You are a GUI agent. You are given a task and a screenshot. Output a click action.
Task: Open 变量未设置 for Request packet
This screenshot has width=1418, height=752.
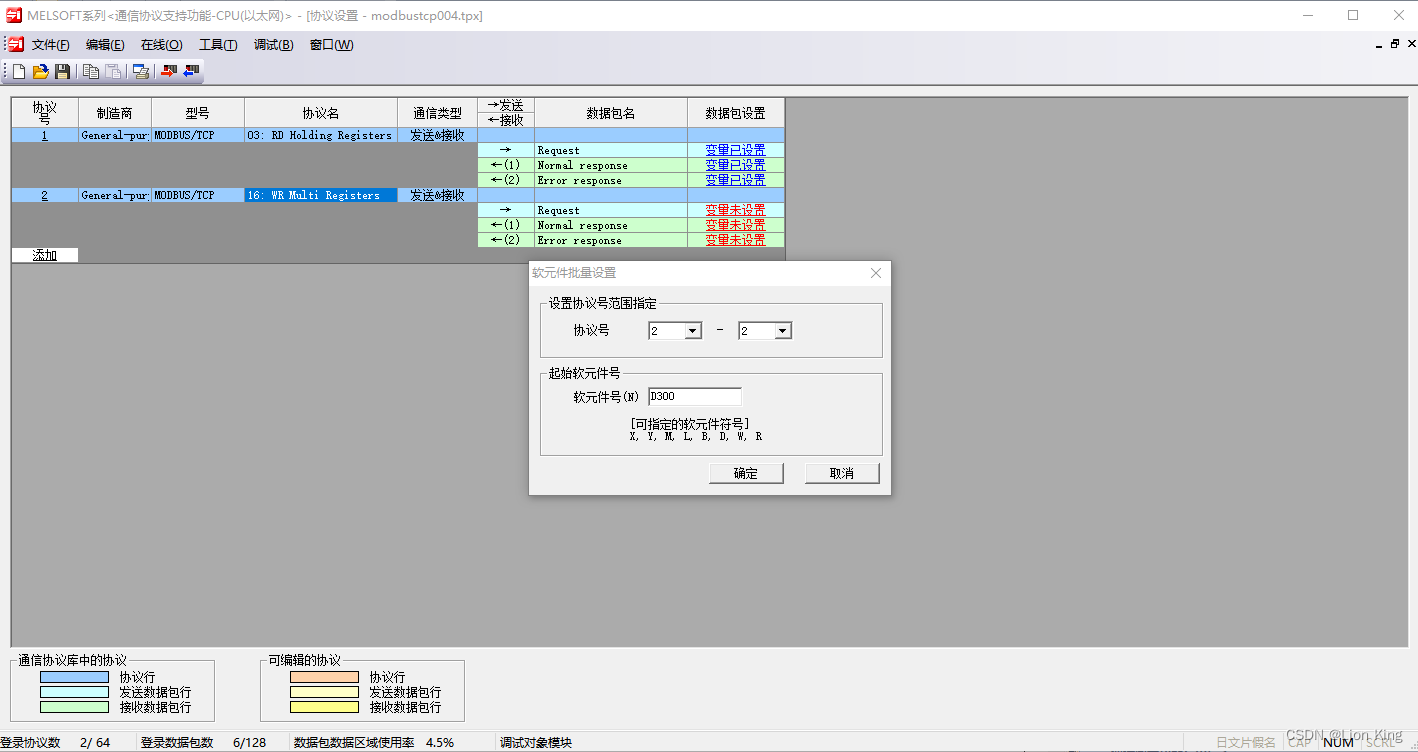click(735, 209)
